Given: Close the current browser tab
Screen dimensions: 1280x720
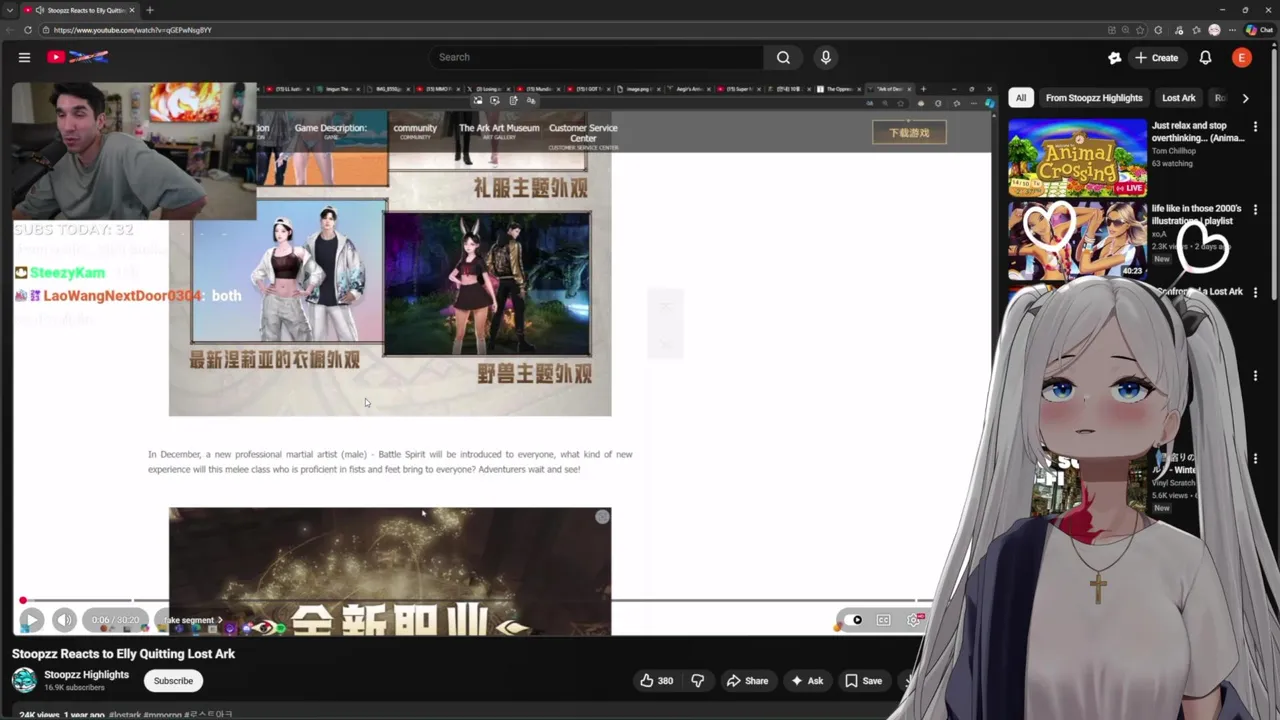Looking at the screenshot, I should point(131,10).
